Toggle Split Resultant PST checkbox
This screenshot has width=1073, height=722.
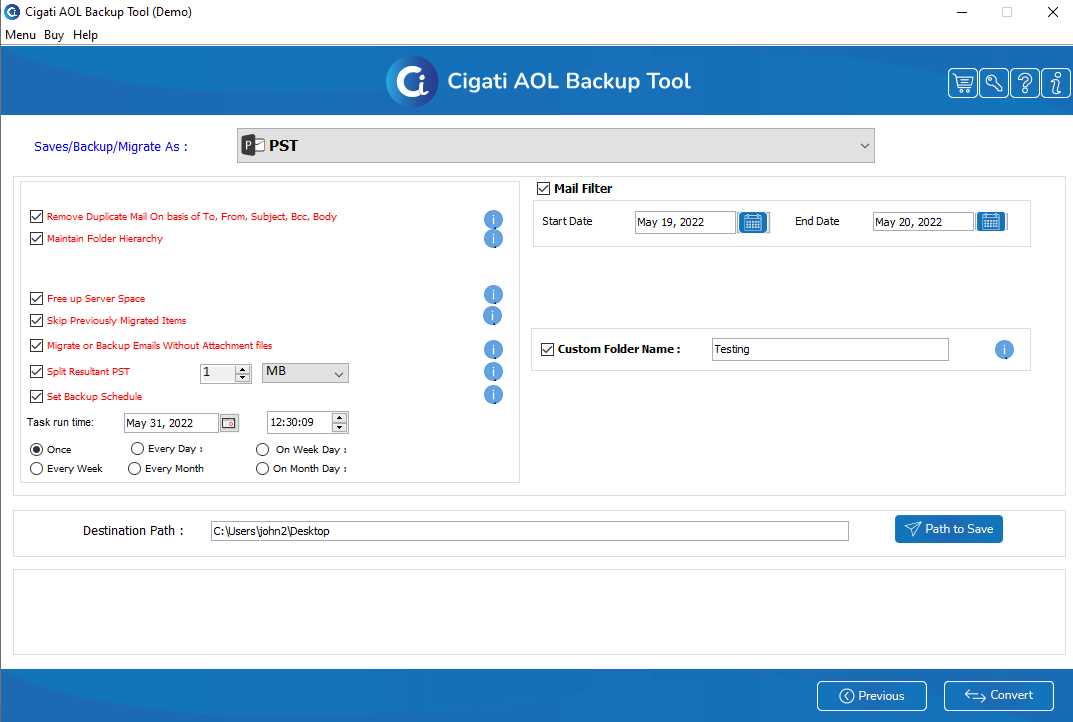click(36, 371)
